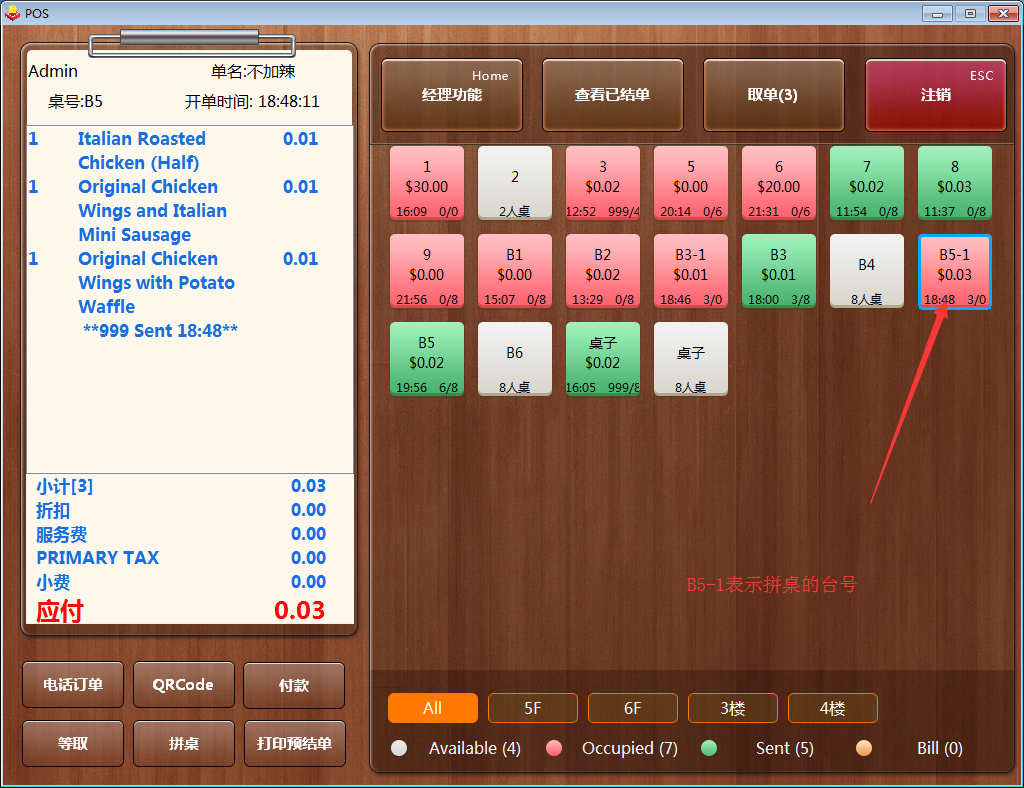Click 查看已结单 to view closed bills
1024x788 pixels.
click(x=613, y=95)
